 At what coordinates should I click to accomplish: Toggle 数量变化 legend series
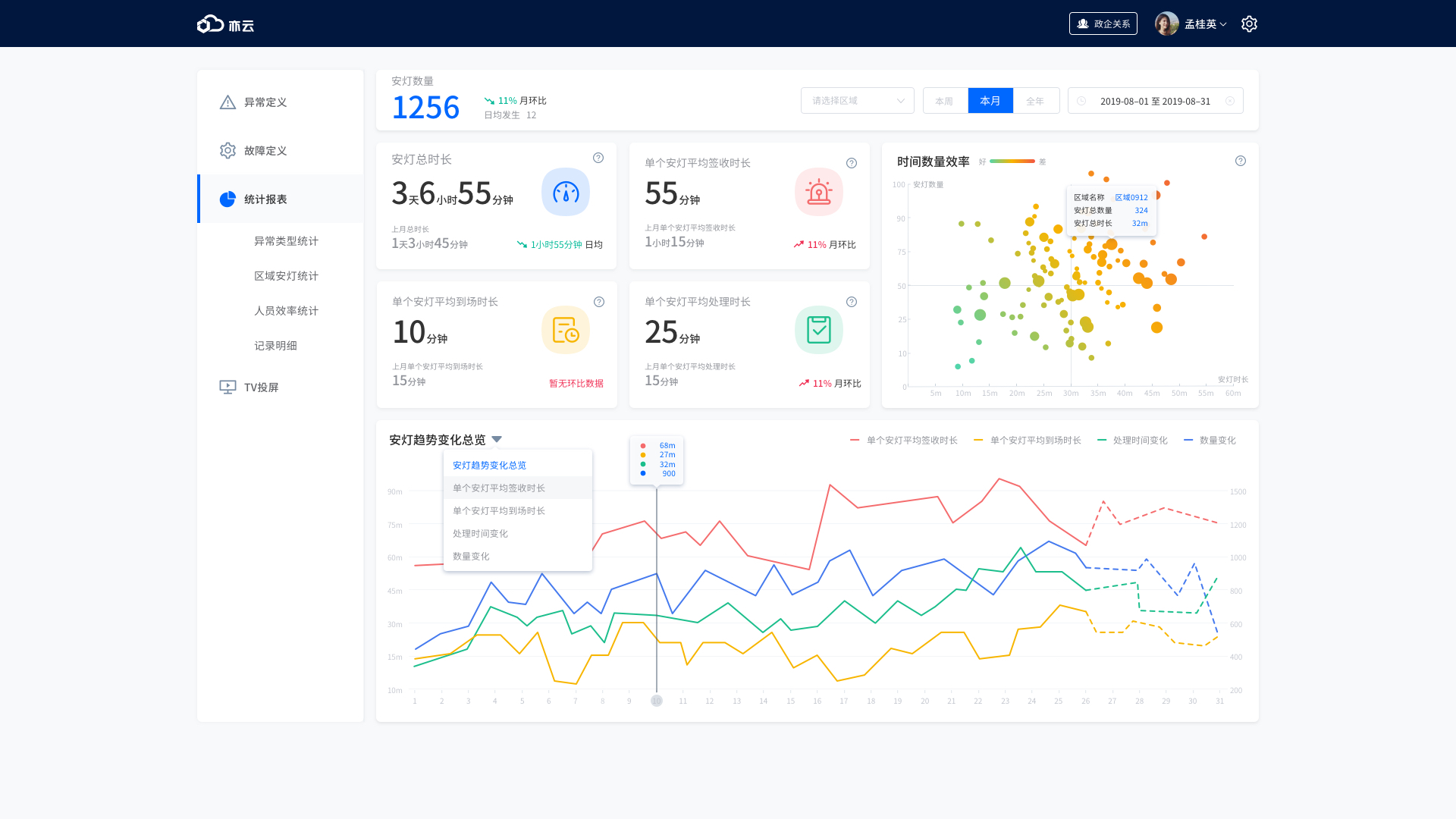click(x=1210, y=441)
